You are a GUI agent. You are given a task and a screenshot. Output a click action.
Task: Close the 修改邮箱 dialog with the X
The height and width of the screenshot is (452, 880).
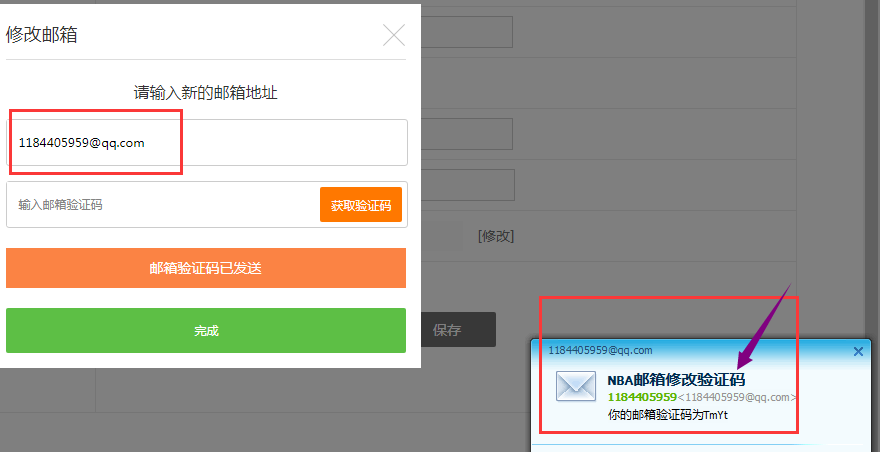(394, 35)
